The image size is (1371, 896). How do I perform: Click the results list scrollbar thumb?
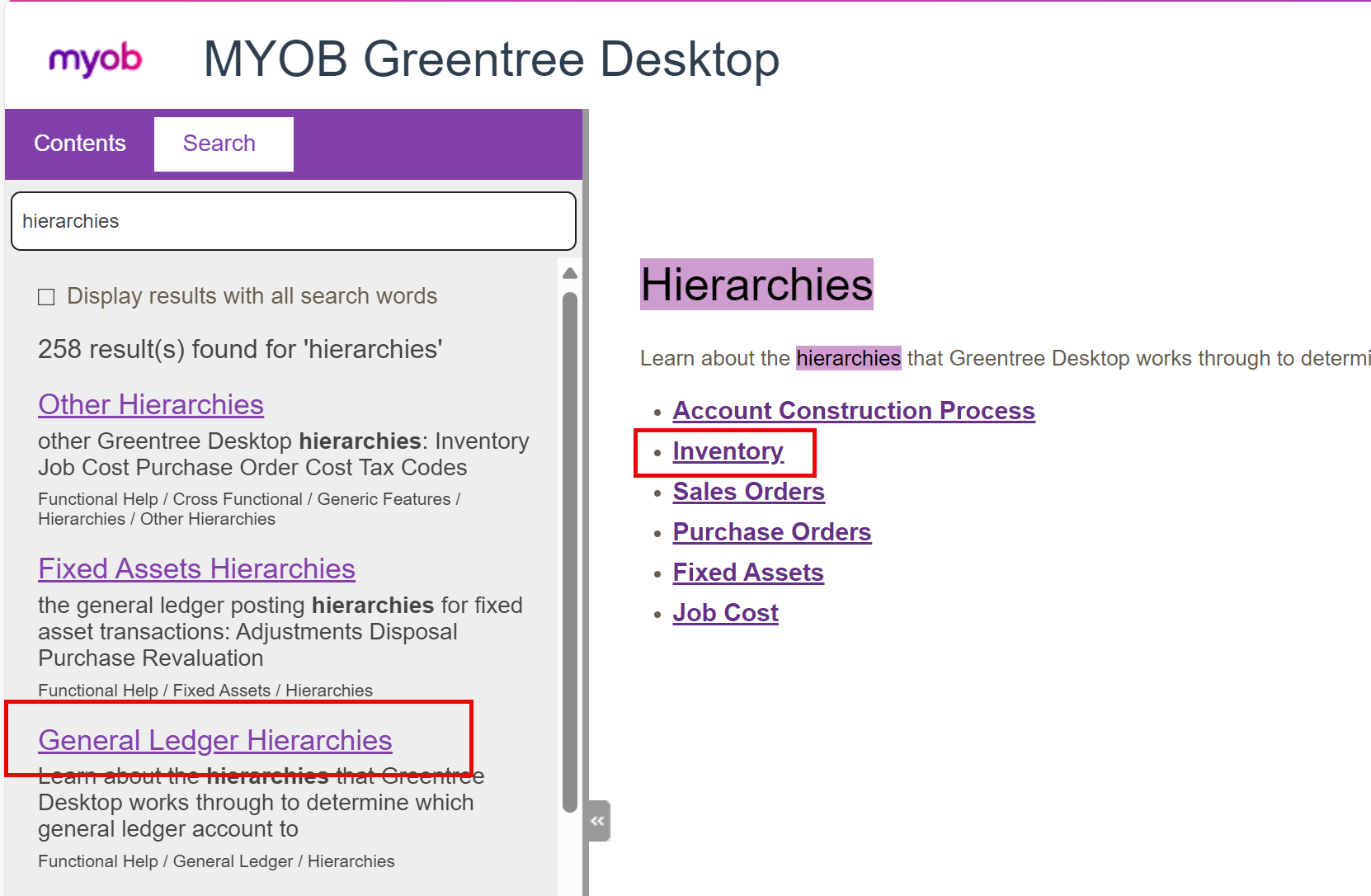(x=570, y=551)
